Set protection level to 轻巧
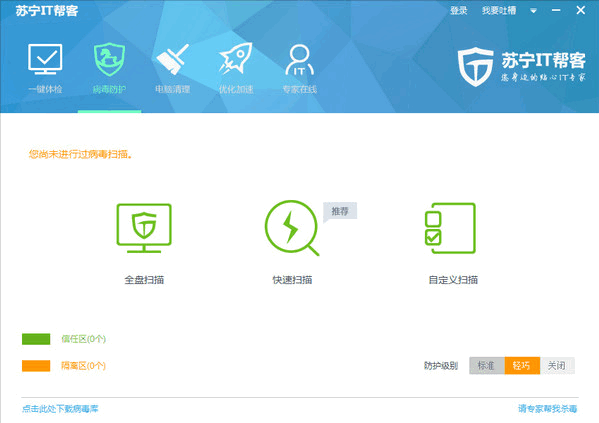Image resolution: width=599 pixels, height=423 pixels. point(522,366)
